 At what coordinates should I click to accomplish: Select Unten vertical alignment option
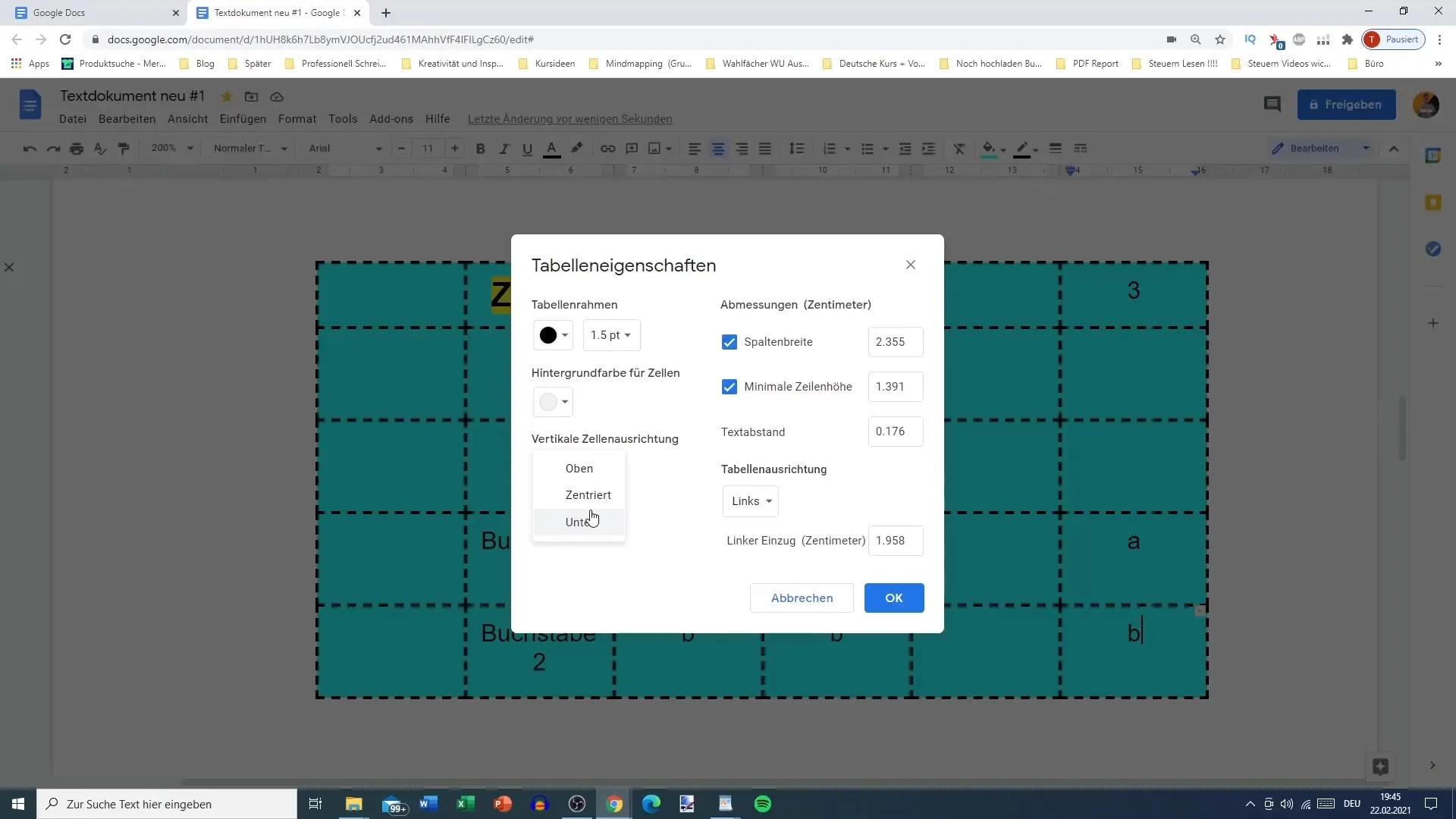coord(581,521)
